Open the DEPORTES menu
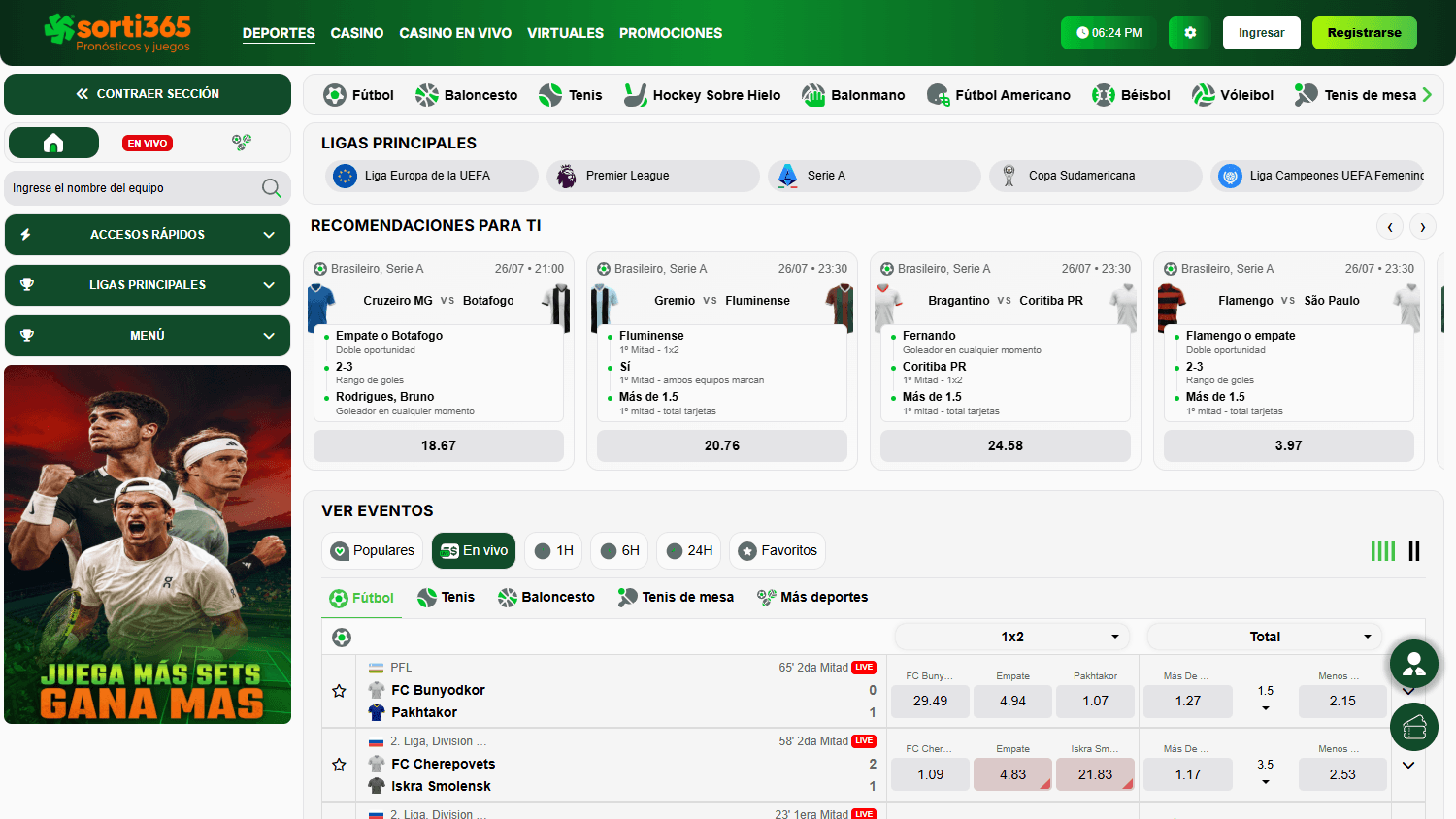Screen dimensions: 1456x819 click(279, 33)
